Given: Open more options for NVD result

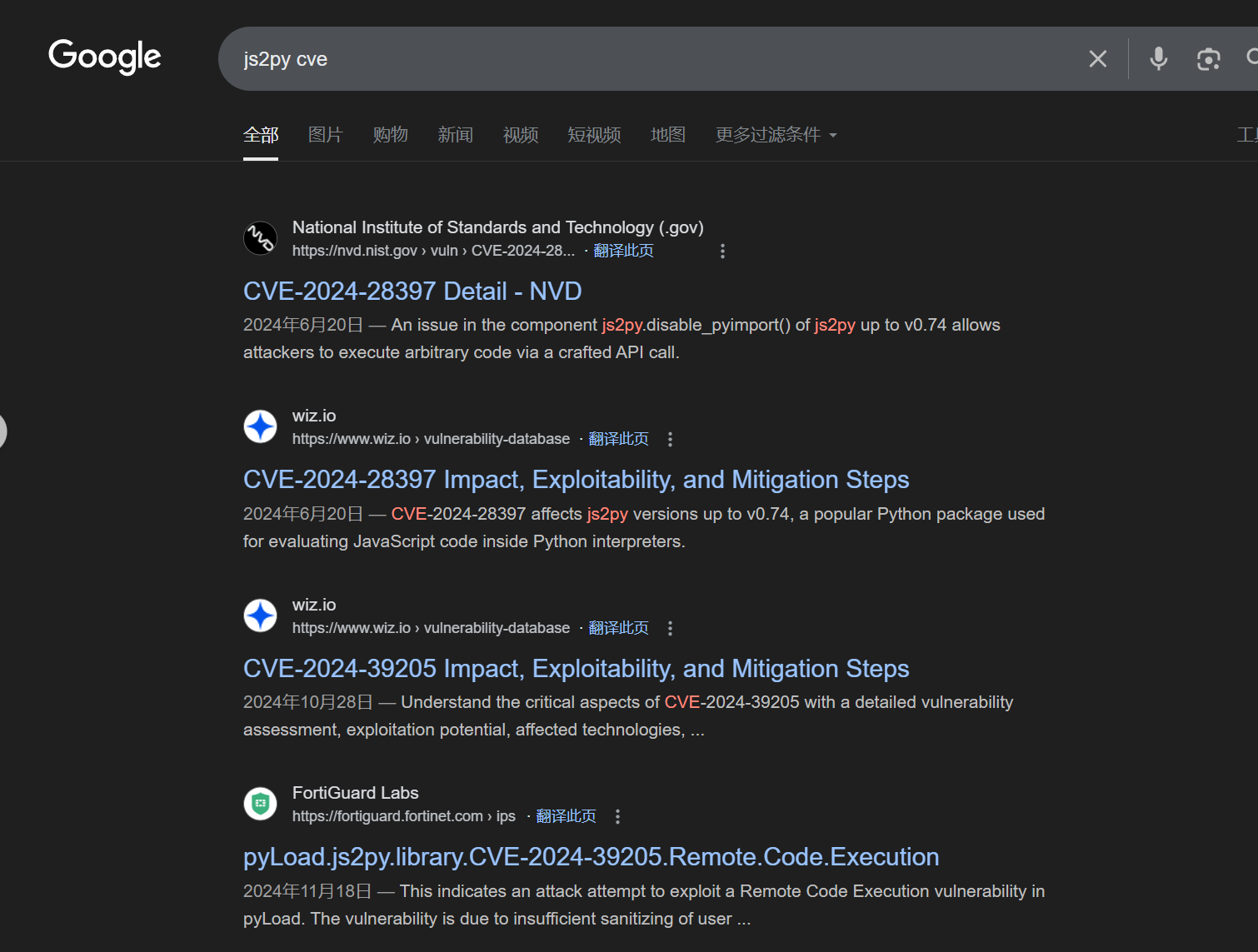Looking at the screenshot, I should click(722, 251).
